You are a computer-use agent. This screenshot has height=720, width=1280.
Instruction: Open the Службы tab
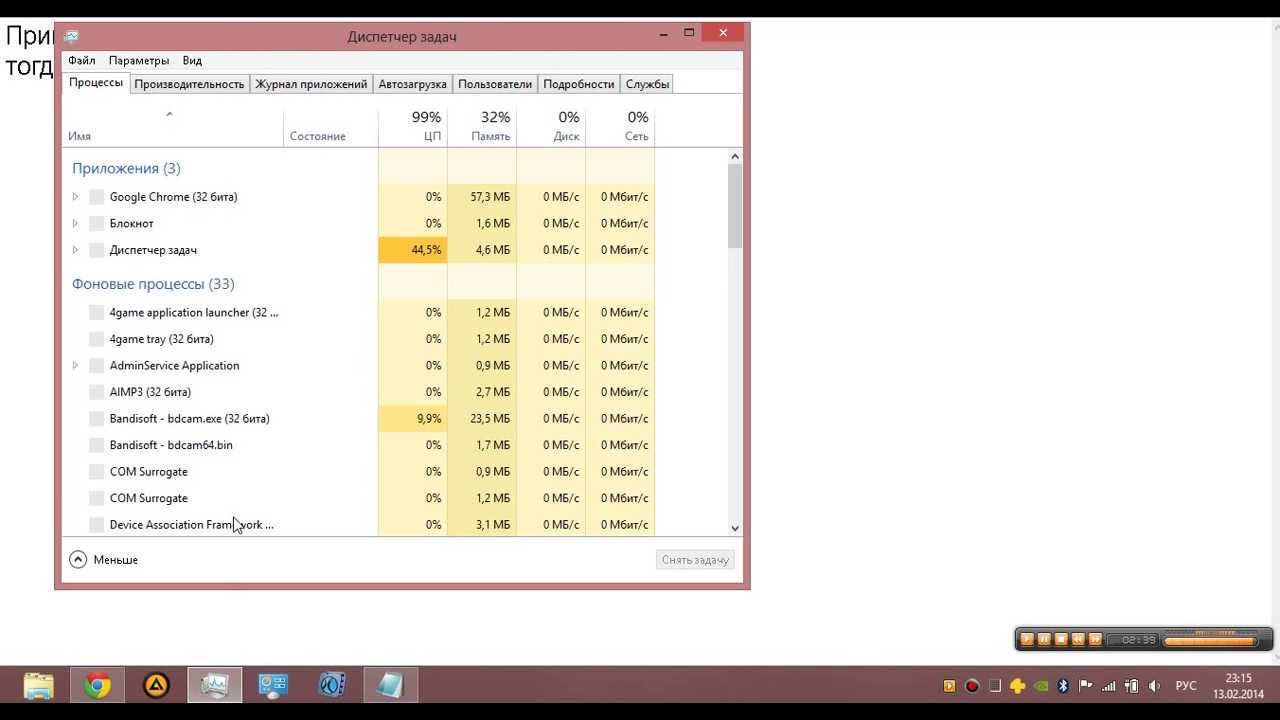pyautogui.click(x=647, y=84)
